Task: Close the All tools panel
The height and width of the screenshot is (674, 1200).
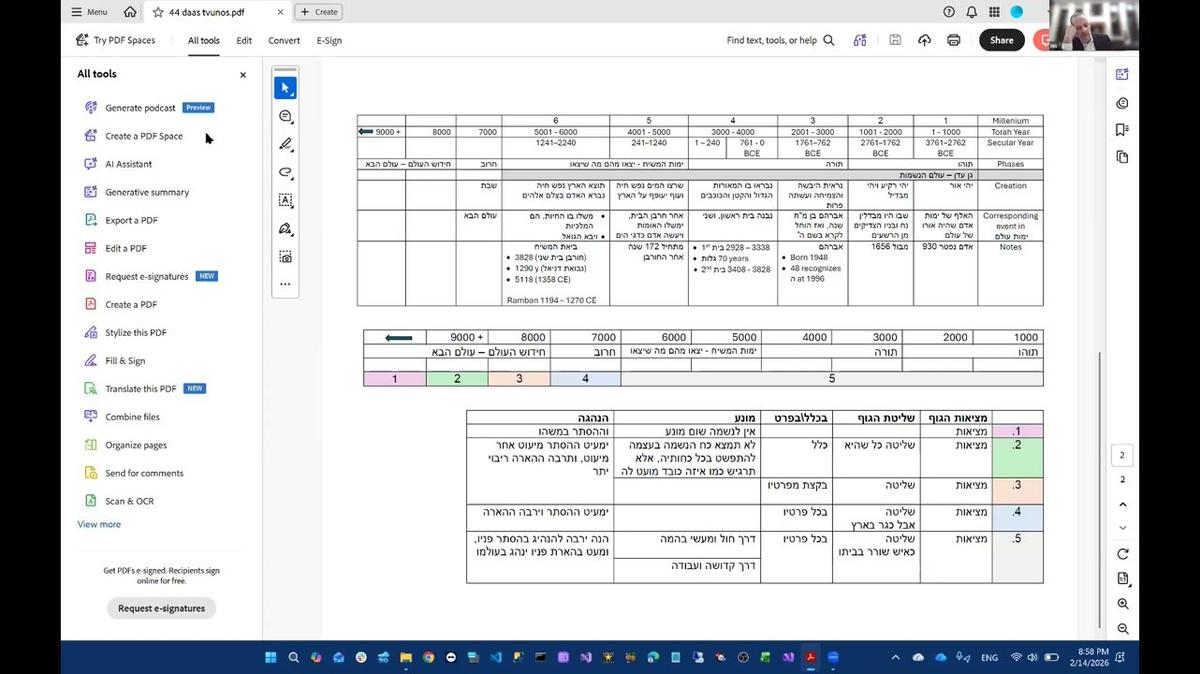Action: (x=242, y=75)
